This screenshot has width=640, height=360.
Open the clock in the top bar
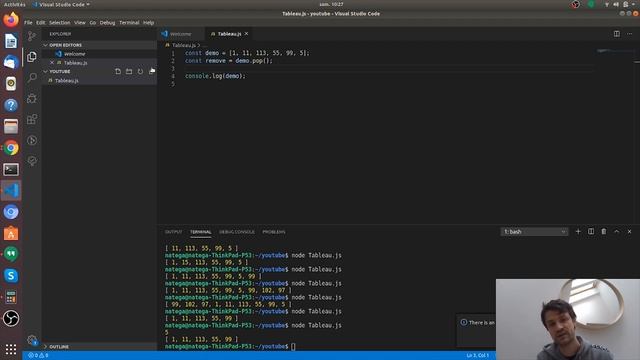(331, 4)
